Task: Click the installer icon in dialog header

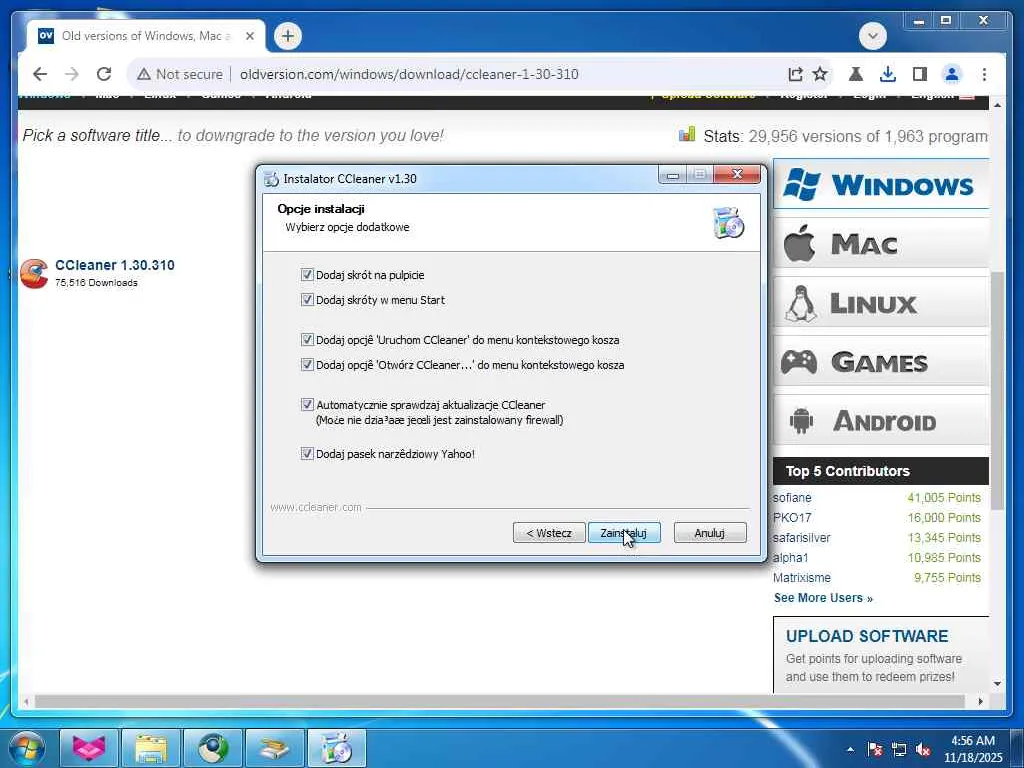Action: point(728,222)
